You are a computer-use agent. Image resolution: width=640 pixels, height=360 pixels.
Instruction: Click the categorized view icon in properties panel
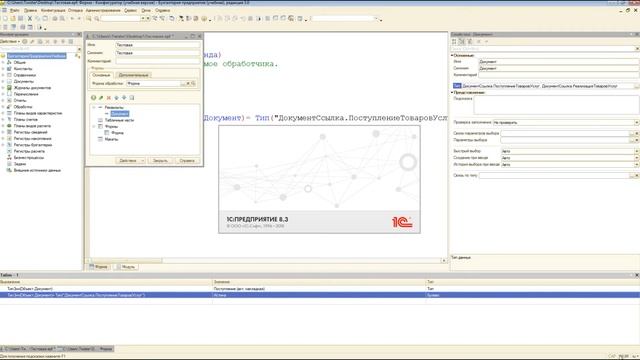point(454,42)
